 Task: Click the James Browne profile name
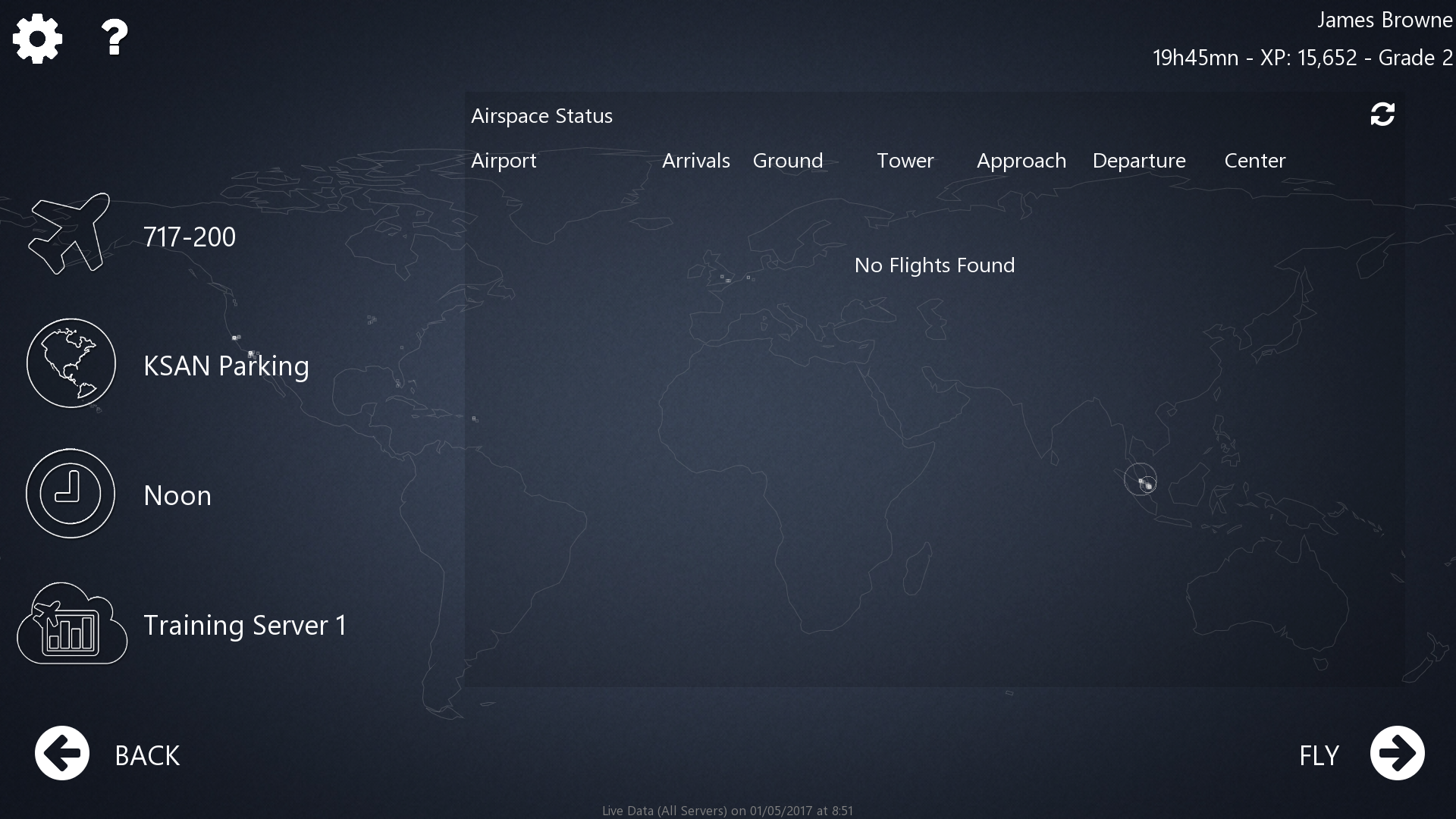[1384, 20]
